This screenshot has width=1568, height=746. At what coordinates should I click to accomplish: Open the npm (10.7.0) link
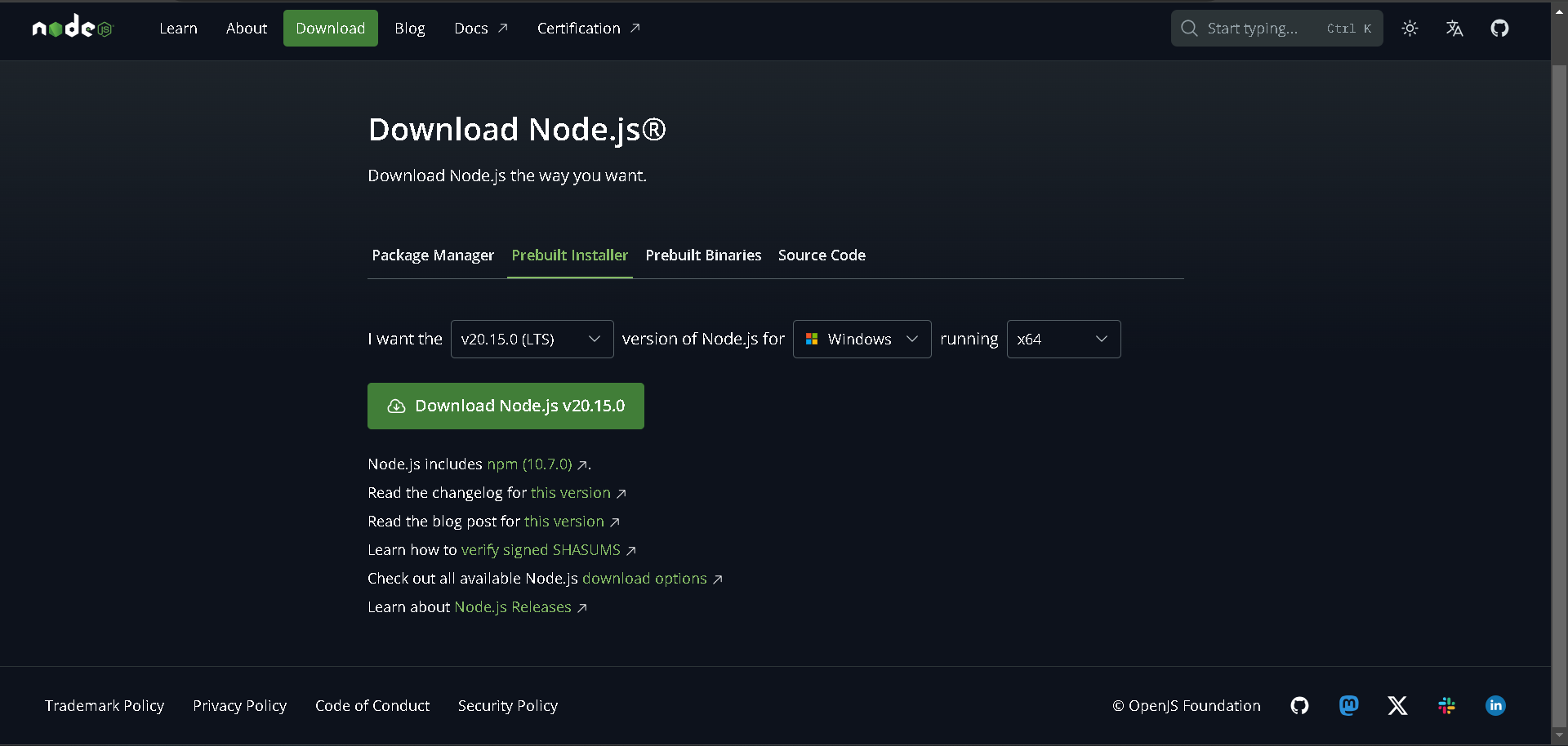[529, 464]
